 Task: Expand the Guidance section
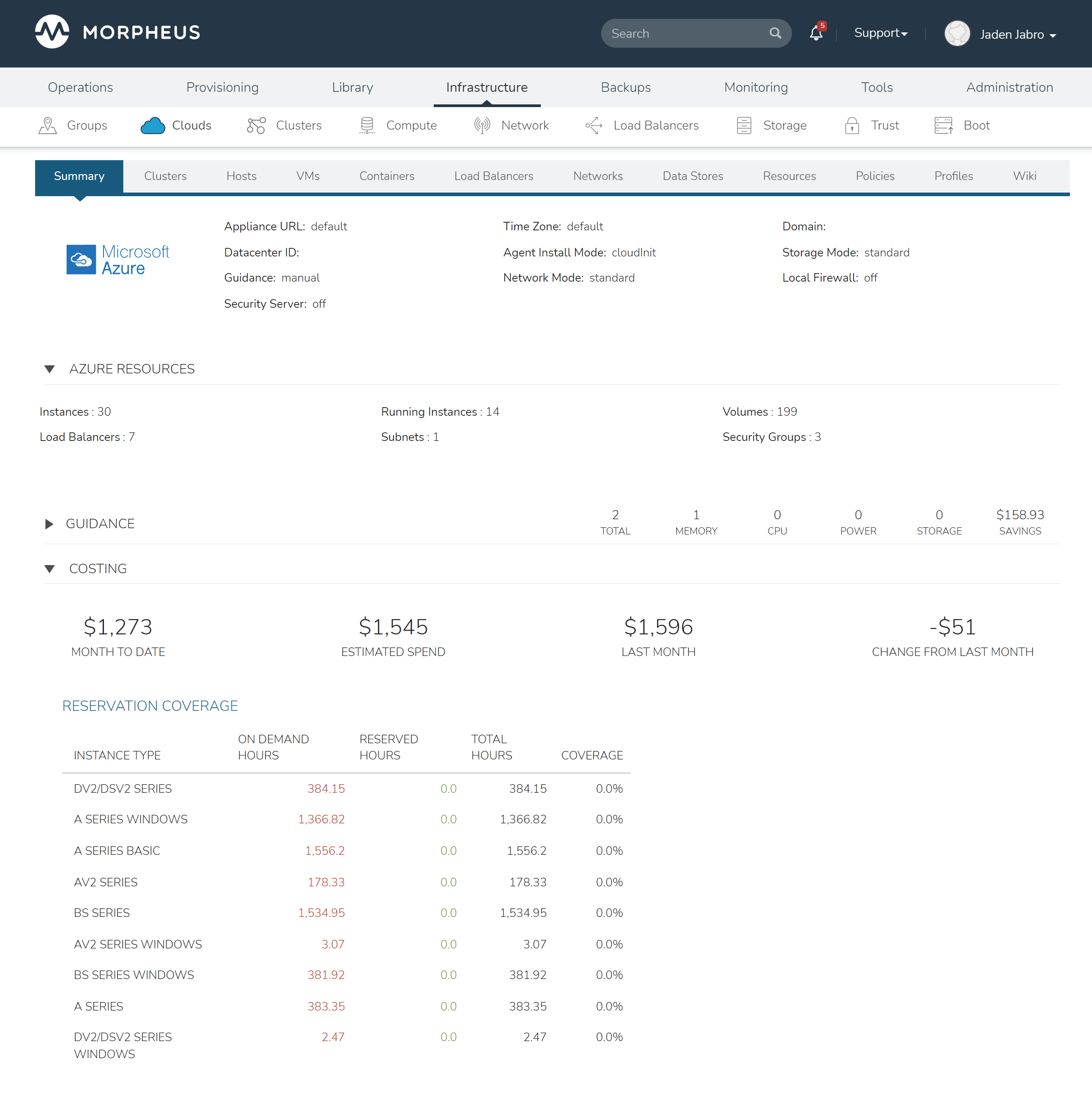click(49, 524)
